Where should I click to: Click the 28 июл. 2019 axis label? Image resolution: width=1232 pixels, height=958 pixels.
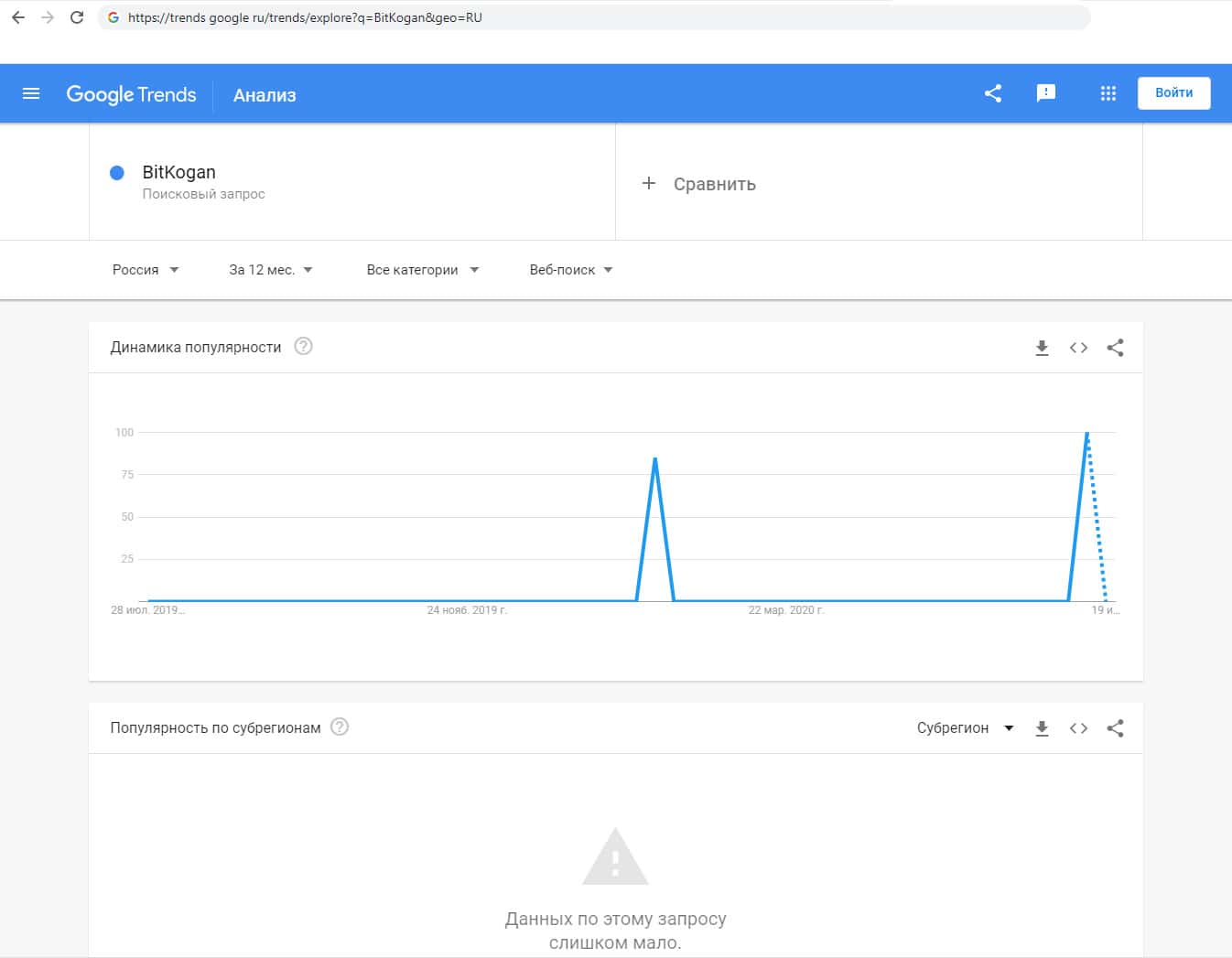[148, 610]
